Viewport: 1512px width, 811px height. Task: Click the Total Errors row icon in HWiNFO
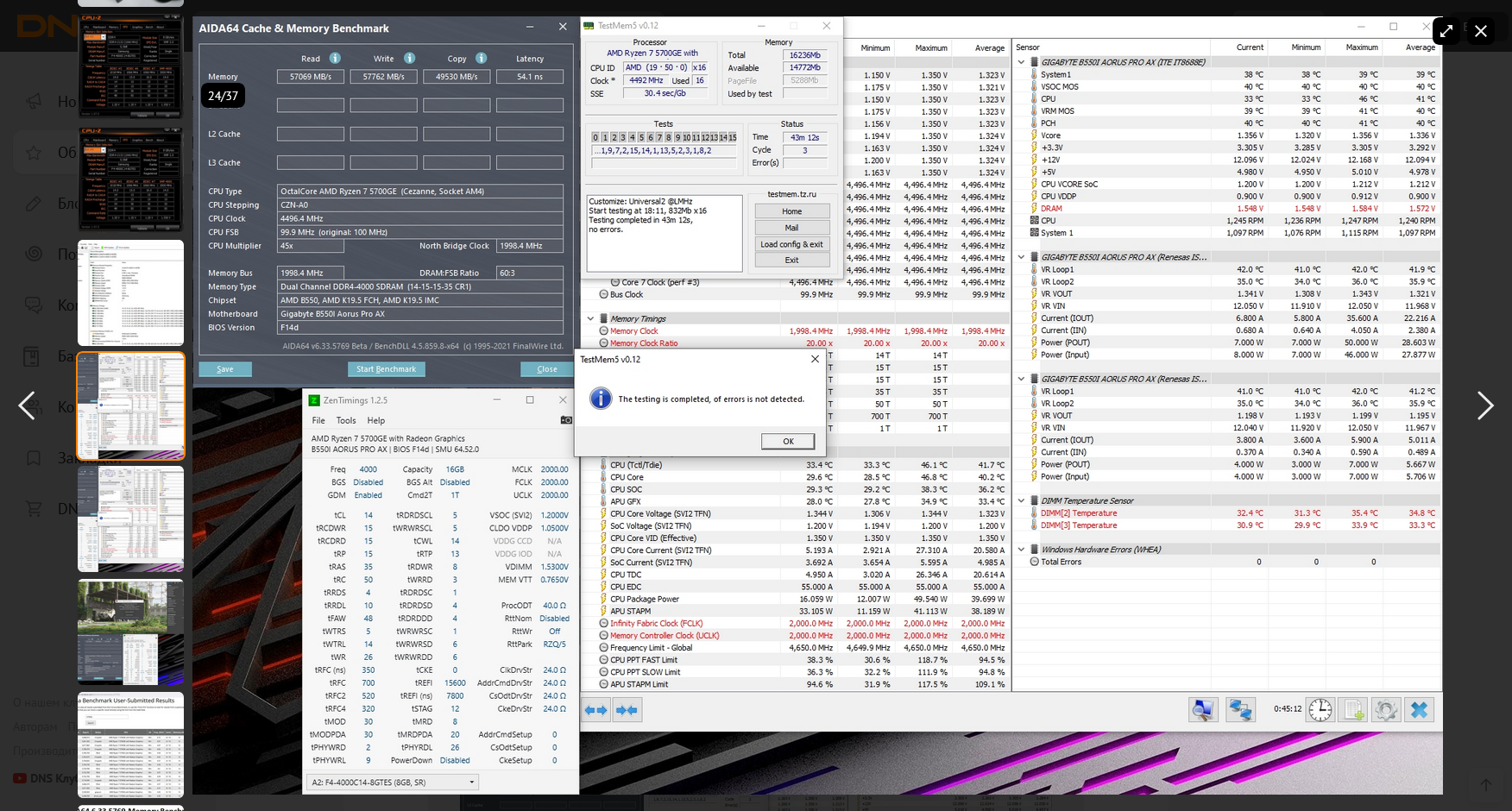click(x=1034, y=562)
